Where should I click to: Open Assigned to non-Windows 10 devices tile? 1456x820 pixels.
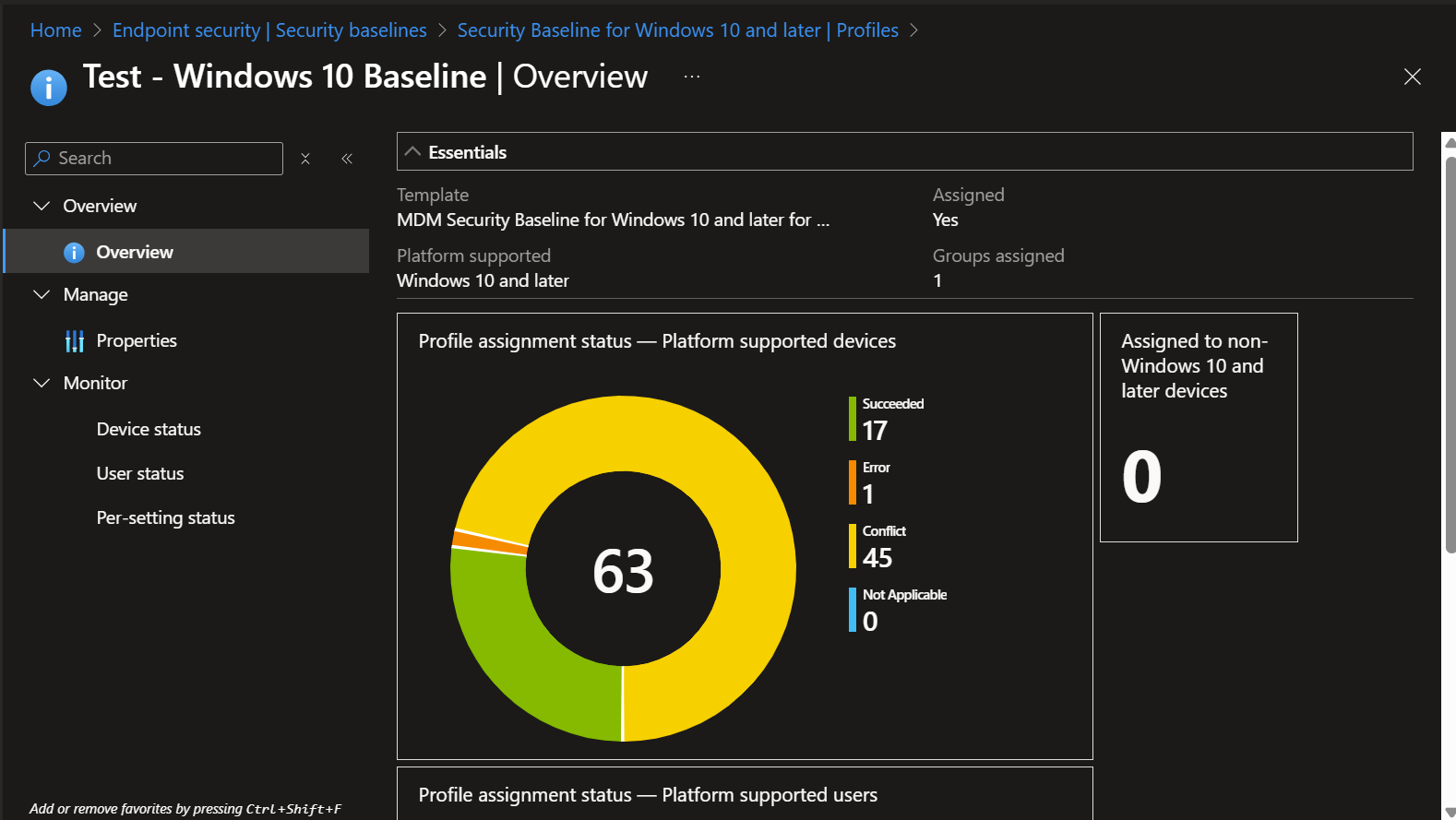[x=1199, y=427]
